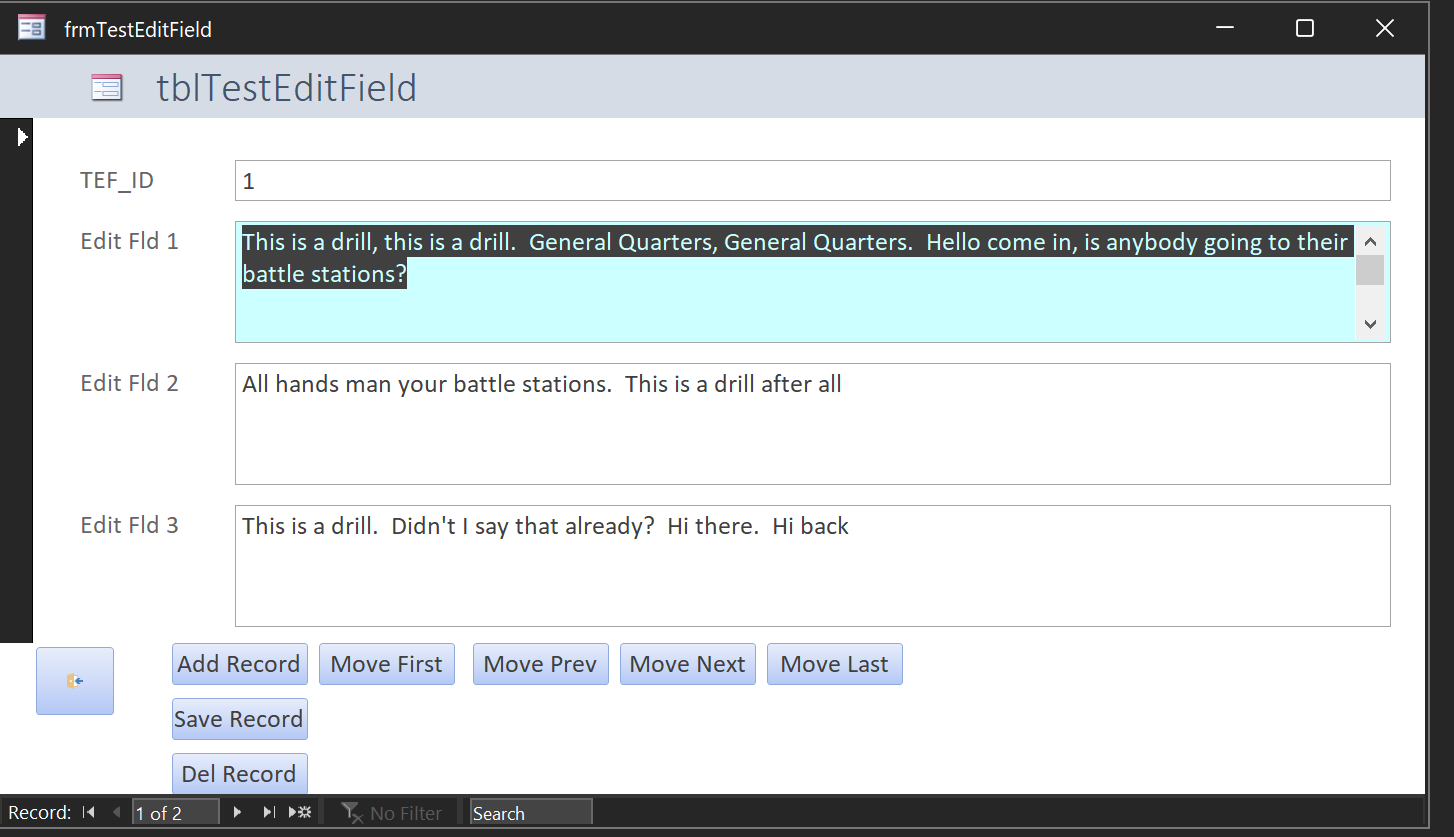This screenshot has height=837, width=1454.
Task: Go to previous record navigation arrow
Action: (x=117, y=812)
